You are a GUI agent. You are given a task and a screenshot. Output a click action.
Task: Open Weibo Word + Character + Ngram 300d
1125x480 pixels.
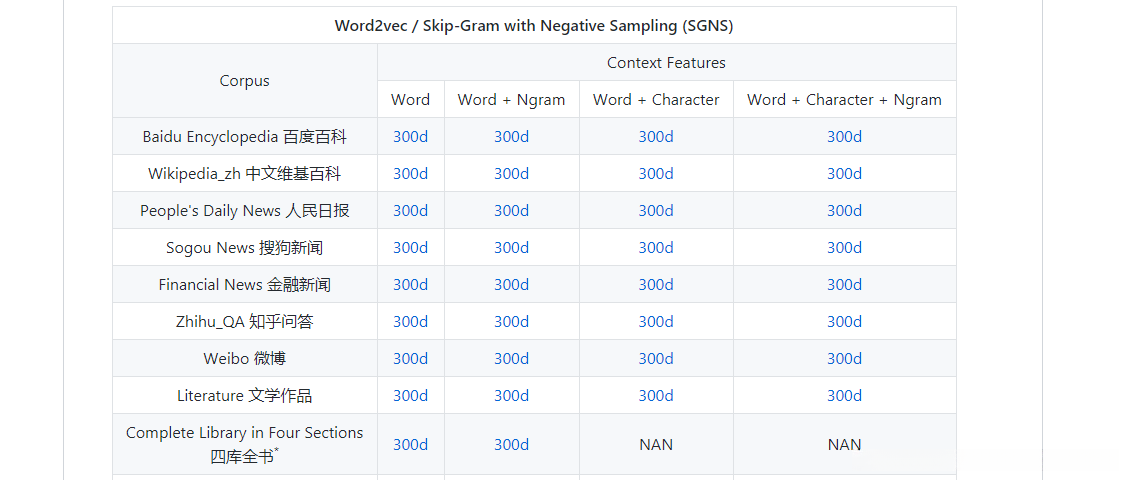coord(844,358)
